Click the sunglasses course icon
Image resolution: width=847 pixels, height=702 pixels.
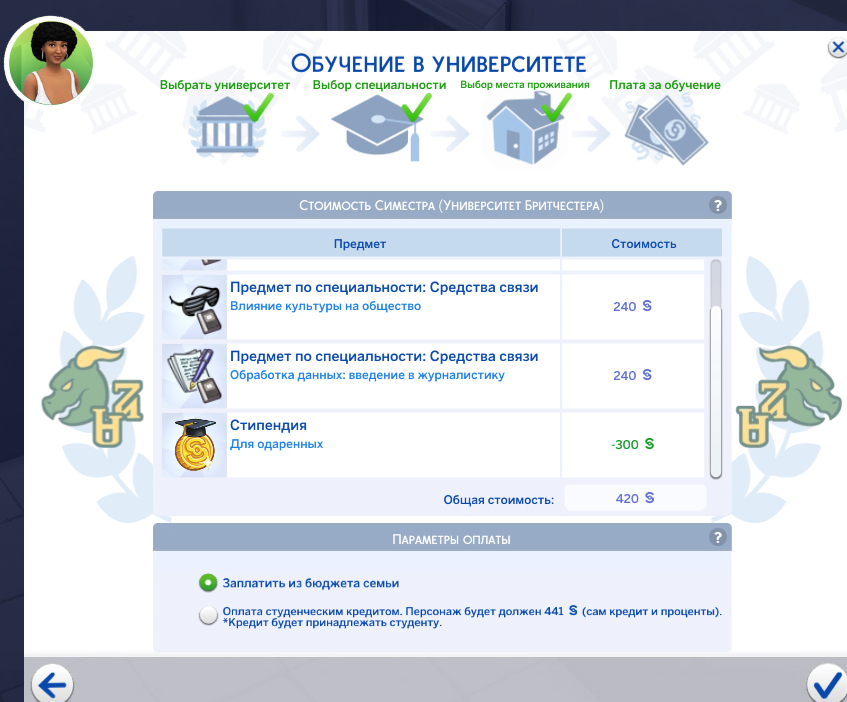pos(194,307)
